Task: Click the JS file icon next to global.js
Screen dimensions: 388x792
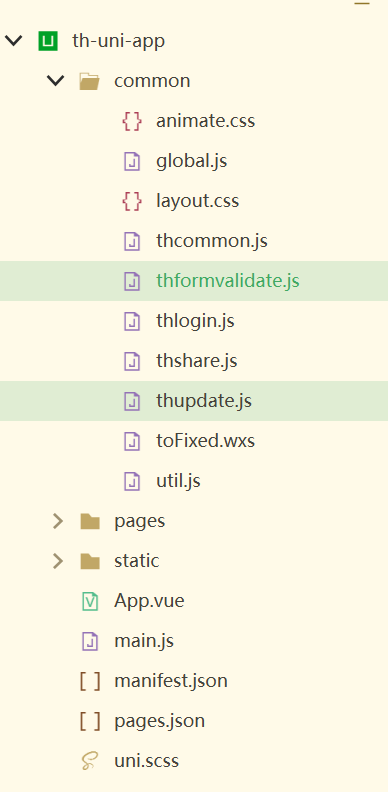Action: pos(132,161)
